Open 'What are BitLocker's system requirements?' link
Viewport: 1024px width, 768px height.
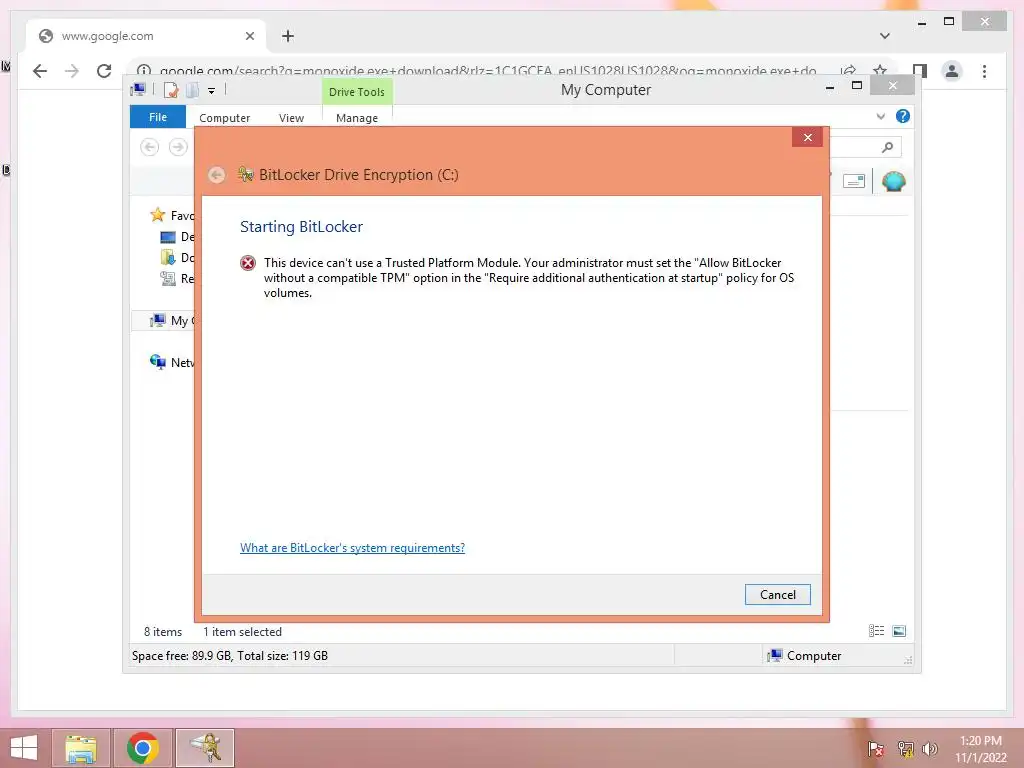[352, 548]
